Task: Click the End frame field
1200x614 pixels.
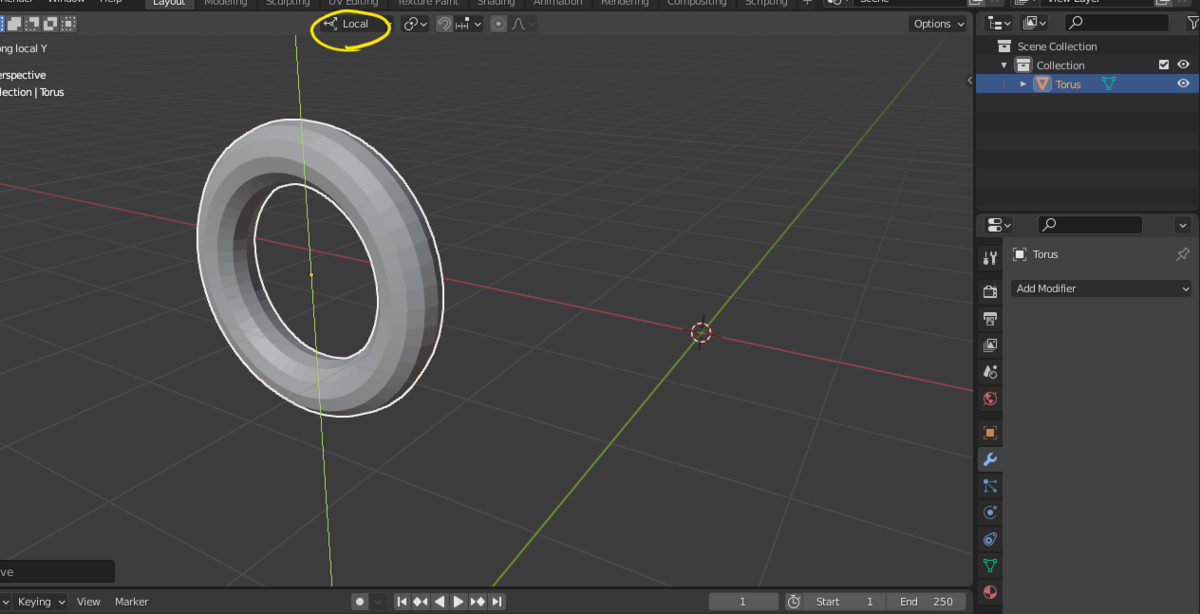Action: tap(927, 601)
